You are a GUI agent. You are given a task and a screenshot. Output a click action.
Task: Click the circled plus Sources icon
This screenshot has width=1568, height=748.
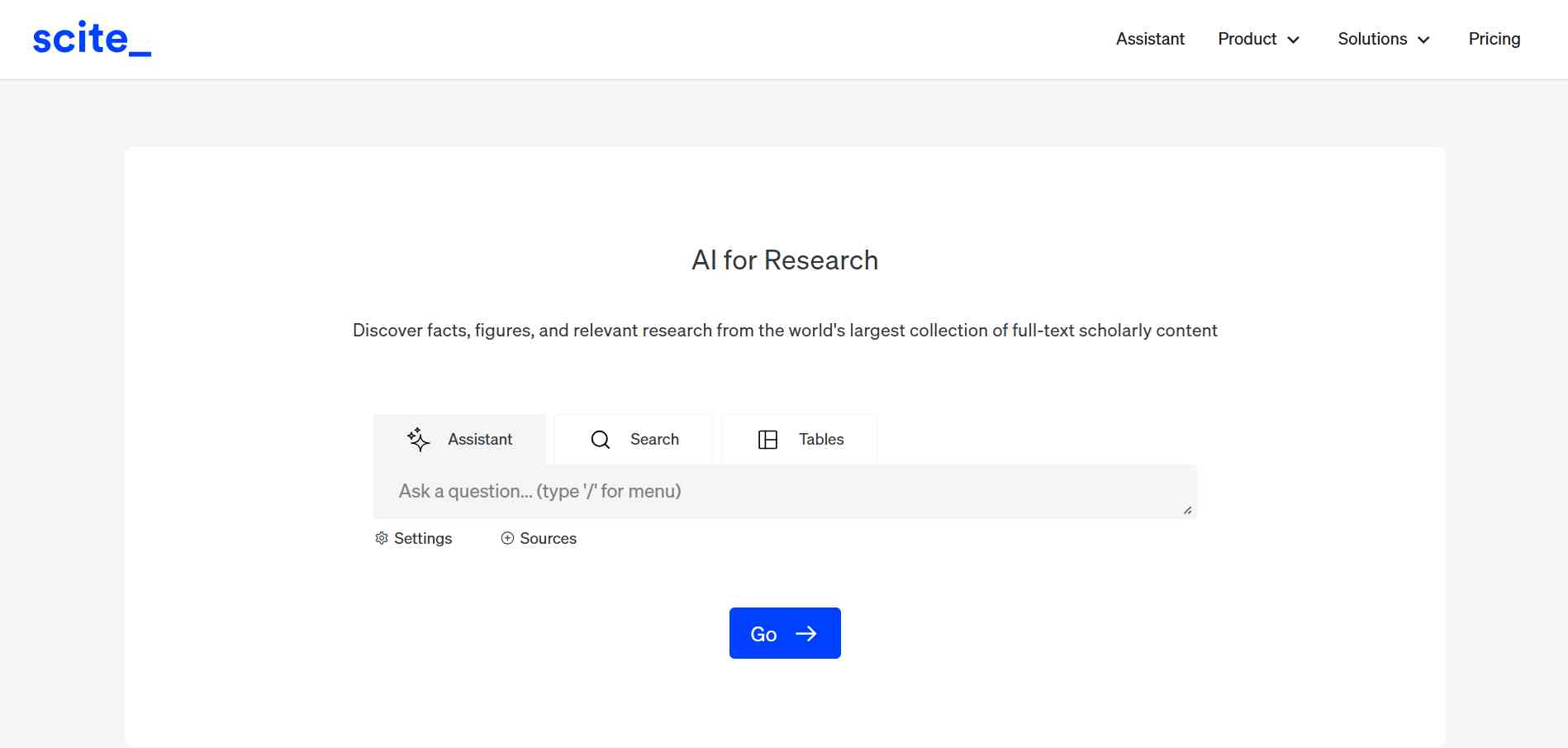point(507,538)
